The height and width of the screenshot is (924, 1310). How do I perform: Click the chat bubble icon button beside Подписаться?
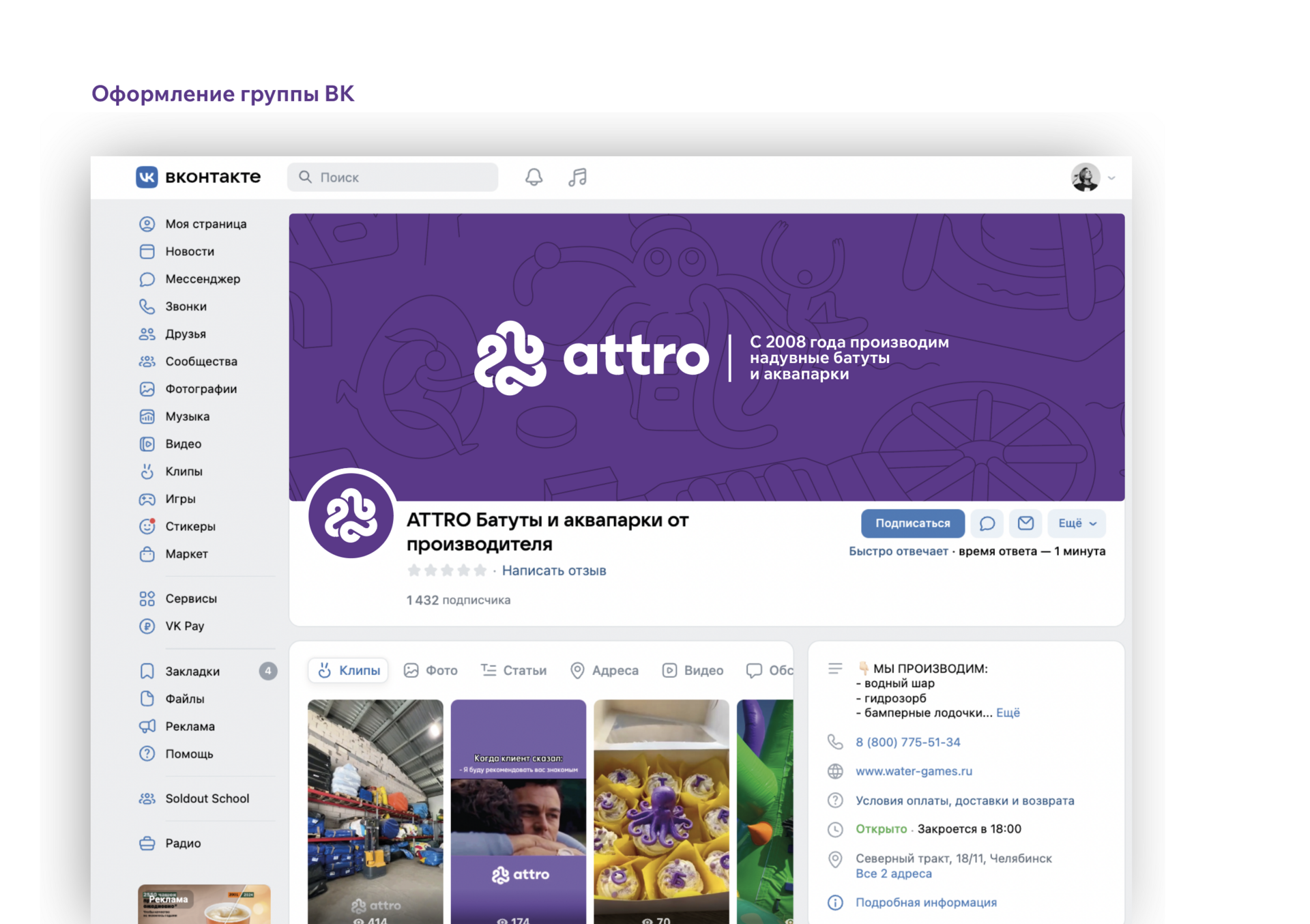pyautogui.click(x=987, y=523)
